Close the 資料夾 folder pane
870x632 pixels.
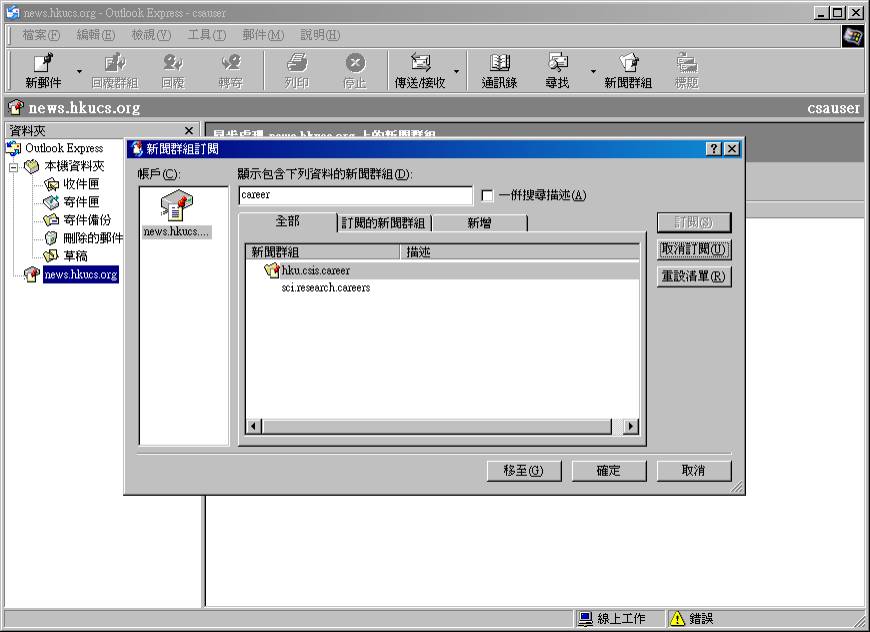(189, 130)
